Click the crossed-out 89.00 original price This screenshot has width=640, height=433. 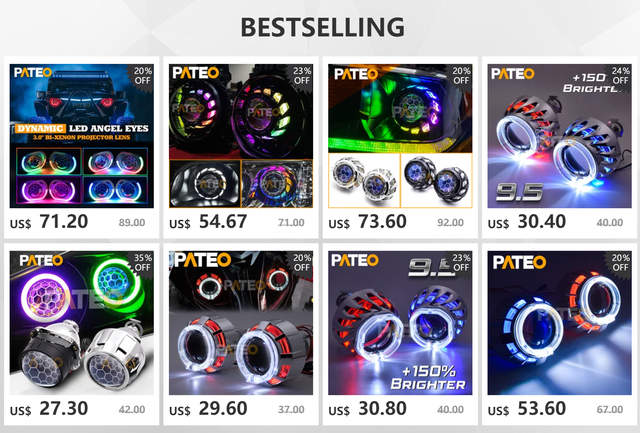tap(132, 222)
